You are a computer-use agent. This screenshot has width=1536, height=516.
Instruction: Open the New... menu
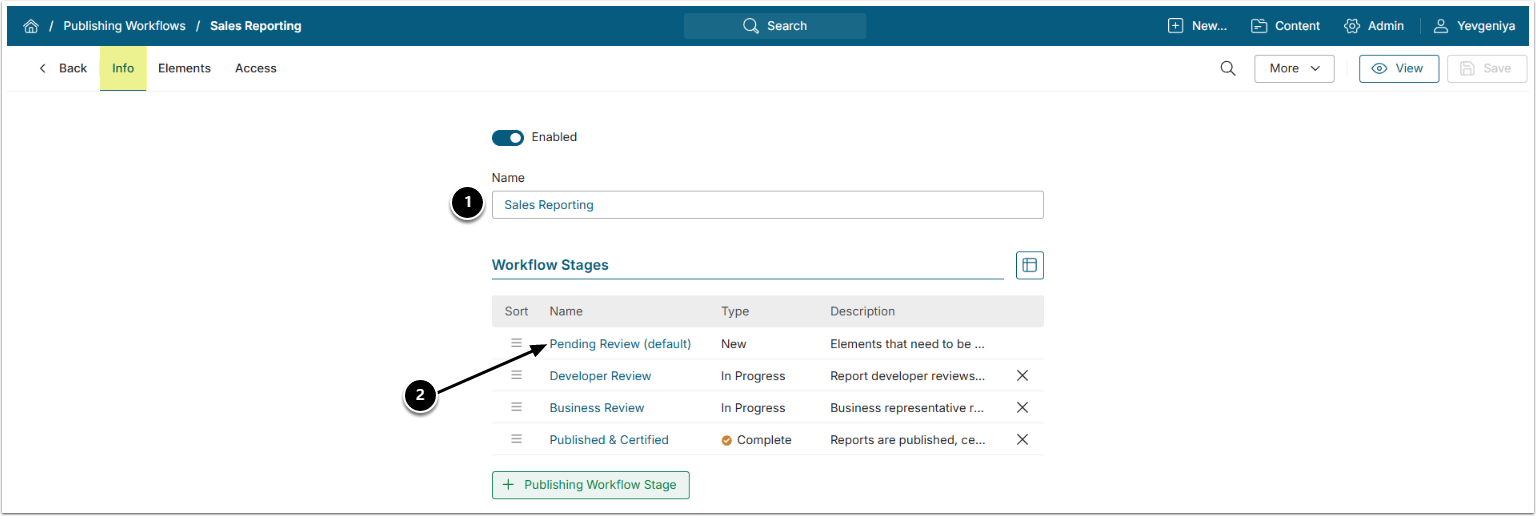point(1197,26)
